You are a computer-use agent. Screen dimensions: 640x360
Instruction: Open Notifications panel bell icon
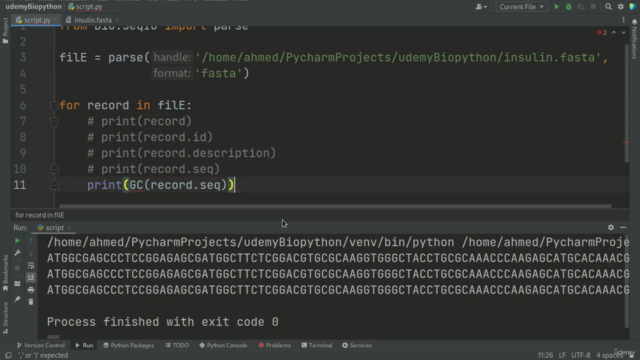(x=634, y=22)
